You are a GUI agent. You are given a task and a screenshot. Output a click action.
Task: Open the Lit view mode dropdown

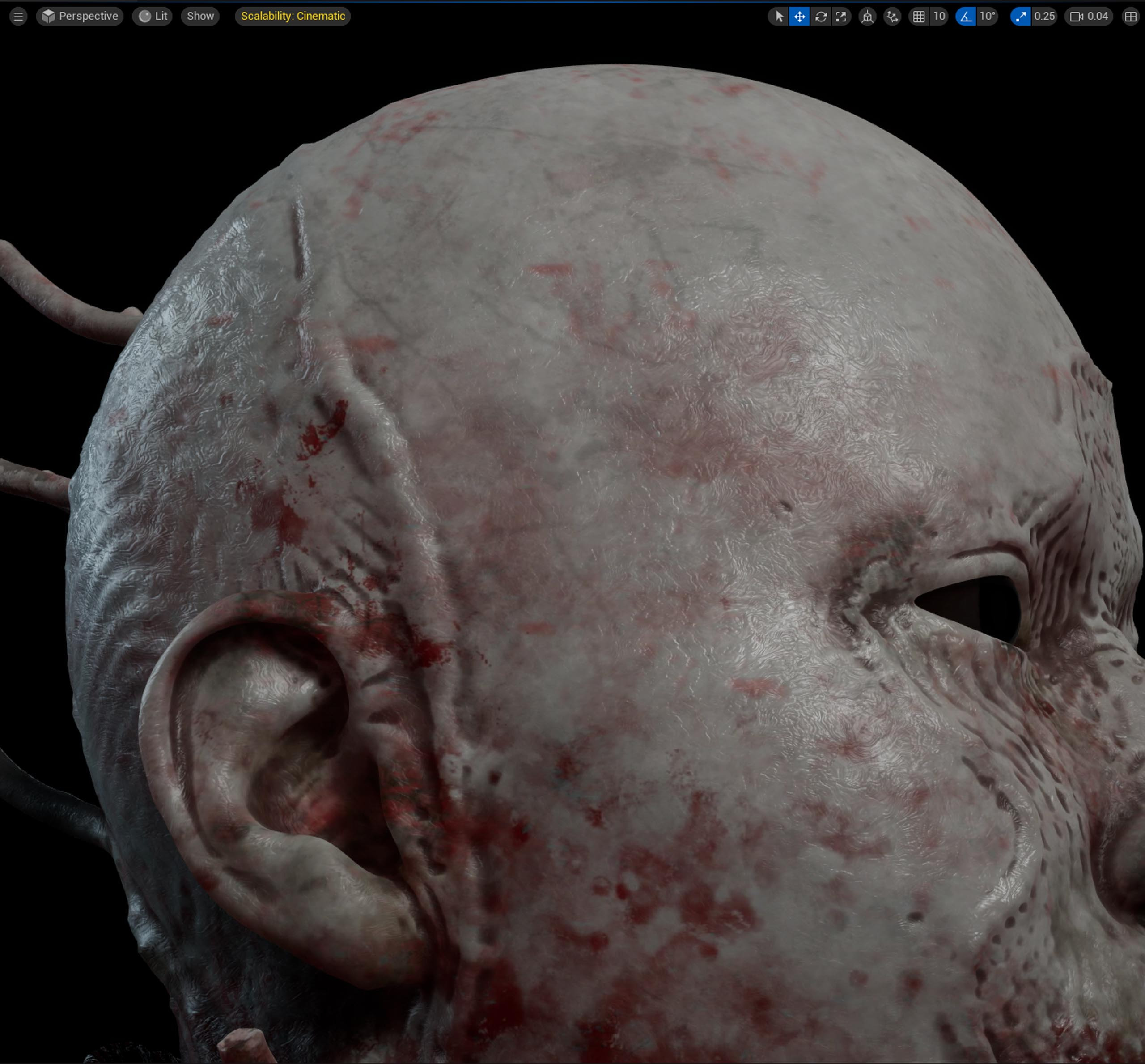(x=153, y=16)
